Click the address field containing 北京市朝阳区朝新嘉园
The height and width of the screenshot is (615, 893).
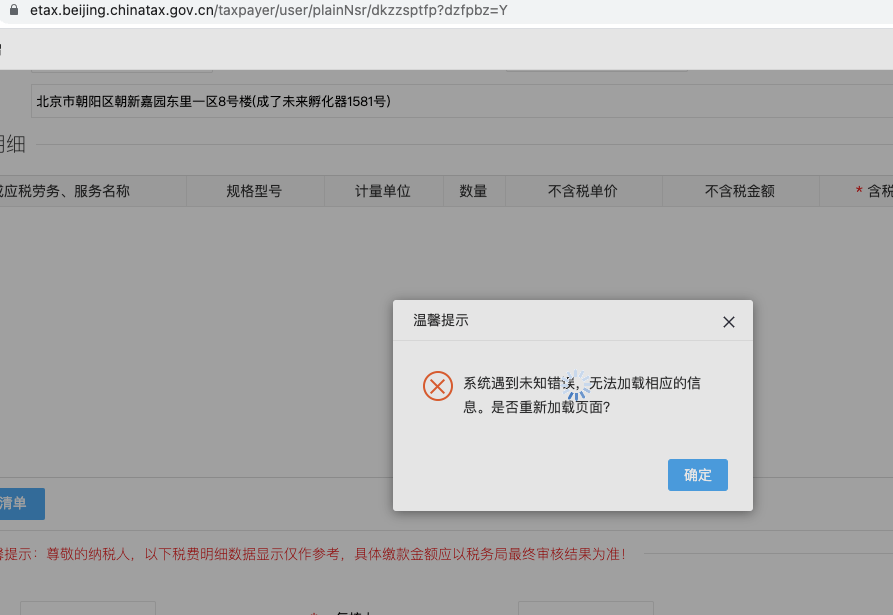[x=462, y=101]
